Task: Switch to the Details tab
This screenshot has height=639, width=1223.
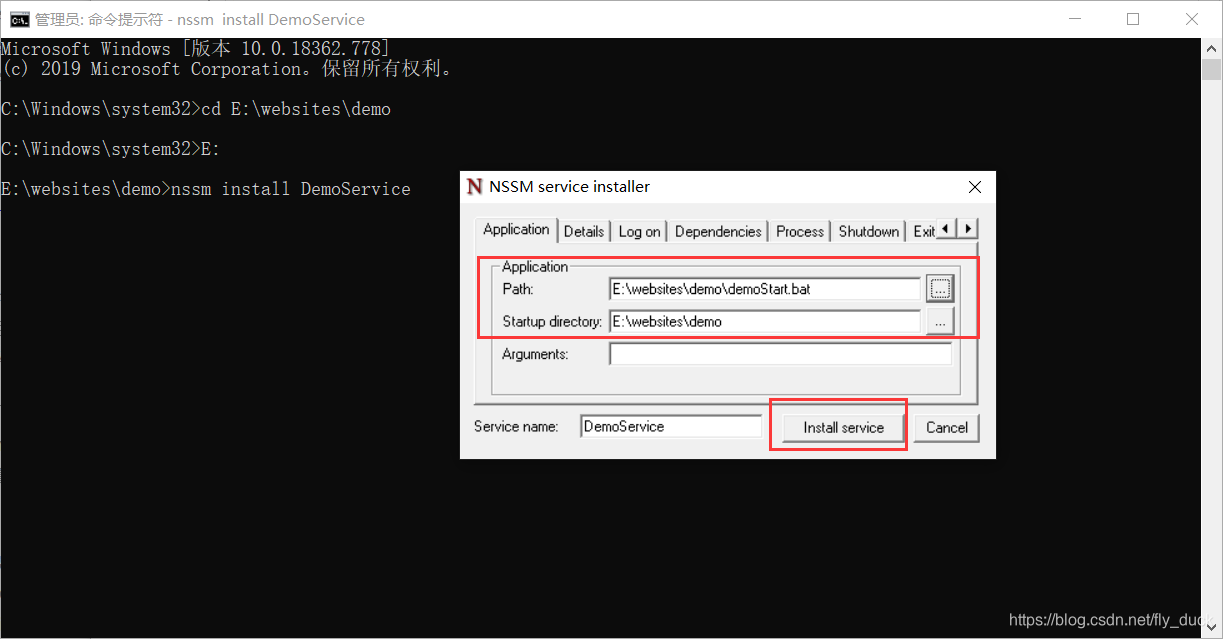Action: pos(584,231)
